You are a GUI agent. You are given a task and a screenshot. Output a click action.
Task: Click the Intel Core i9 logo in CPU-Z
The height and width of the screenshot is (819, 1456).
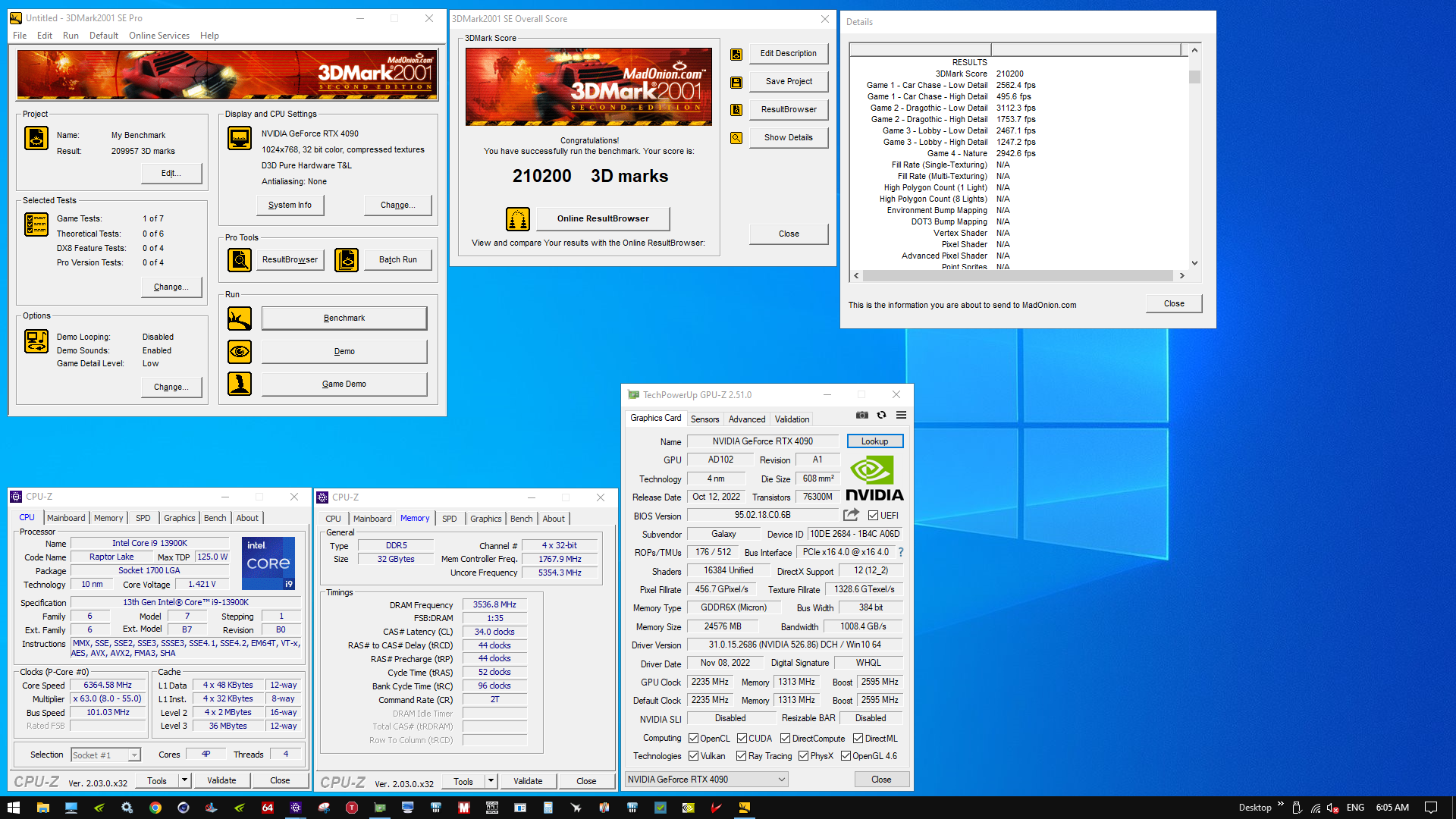tap(268, 563)
